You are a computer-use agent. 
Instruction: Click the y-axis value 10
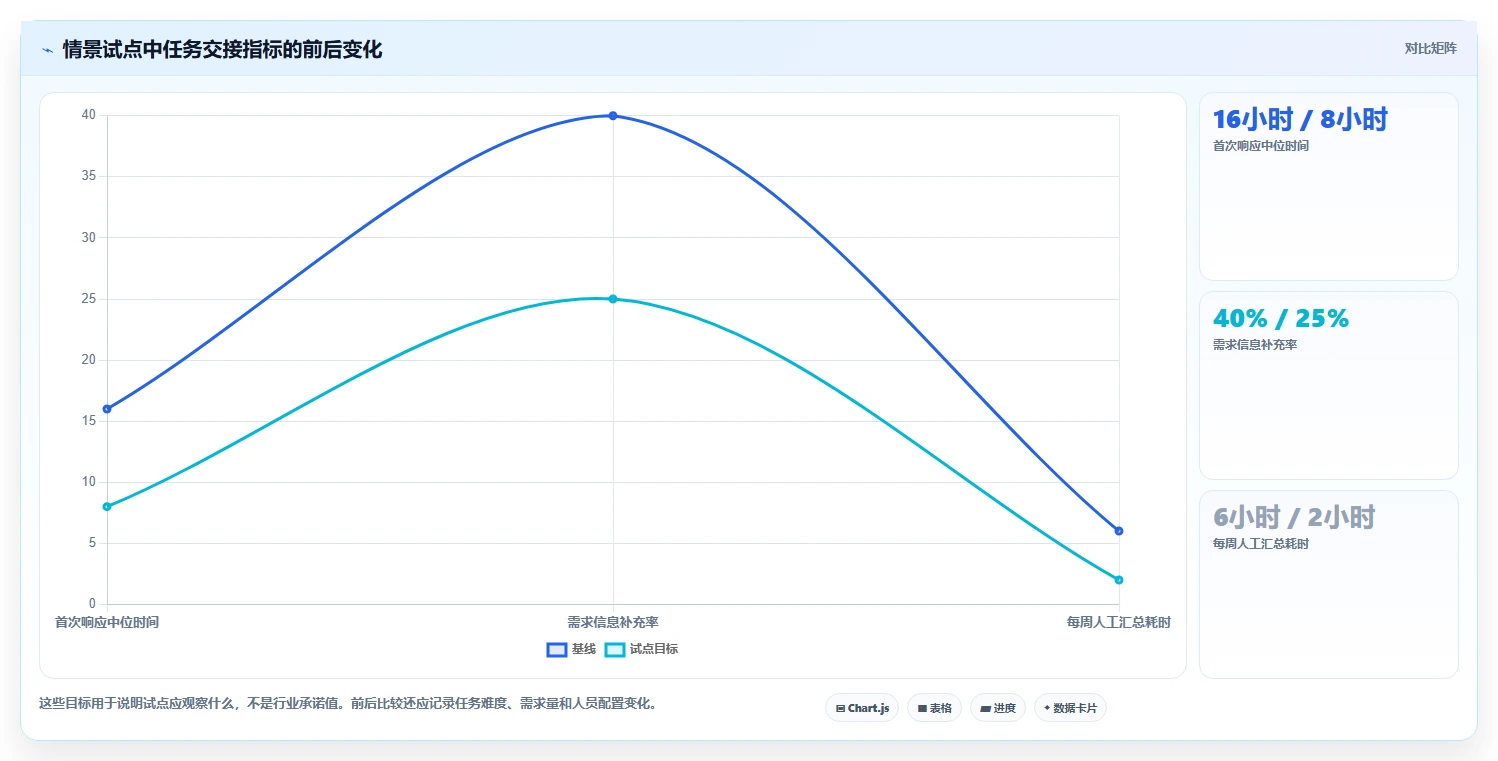(89, 482)
